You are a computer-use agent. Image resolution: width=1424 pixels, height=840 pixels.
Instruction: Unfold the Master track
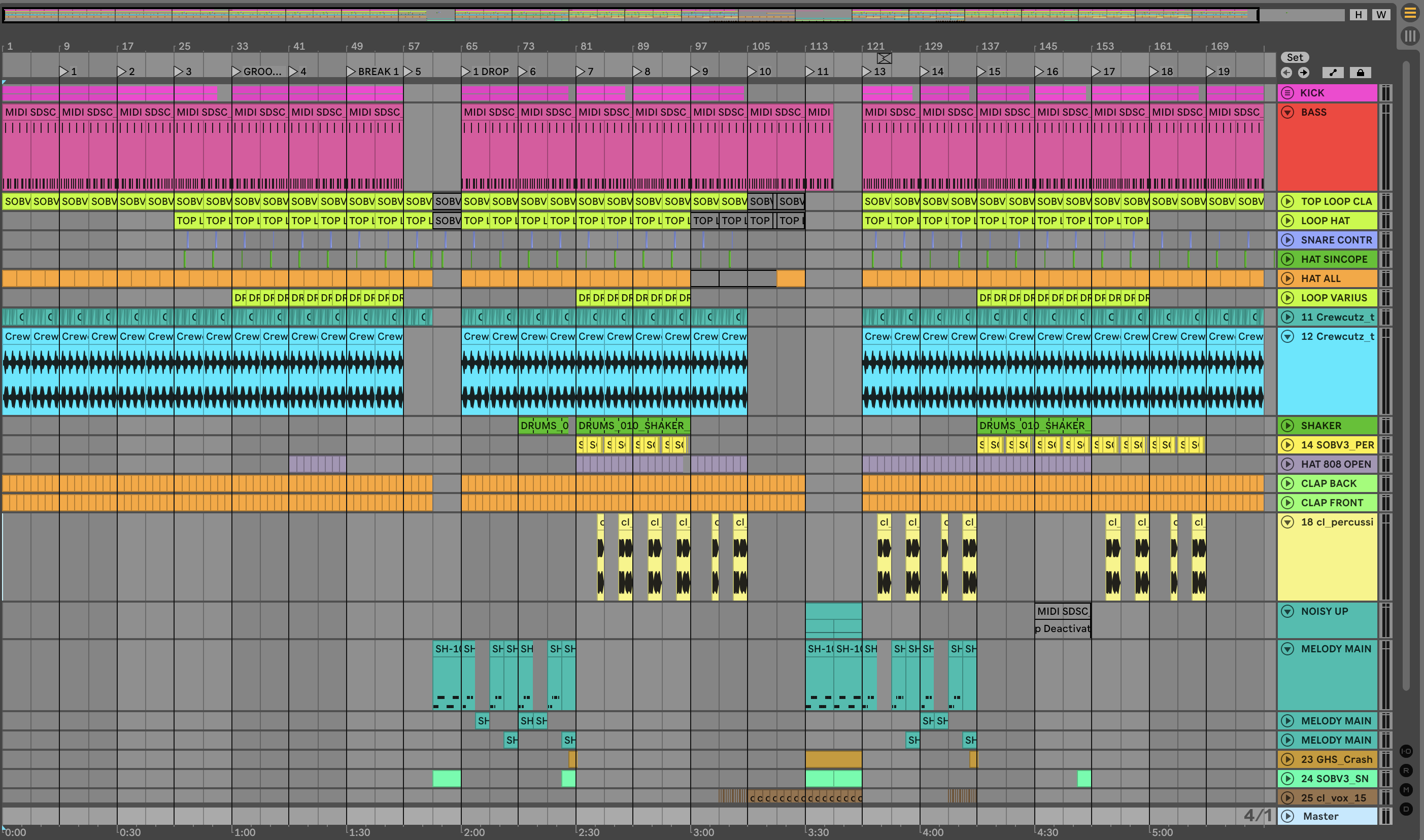tap(1287, 816)
